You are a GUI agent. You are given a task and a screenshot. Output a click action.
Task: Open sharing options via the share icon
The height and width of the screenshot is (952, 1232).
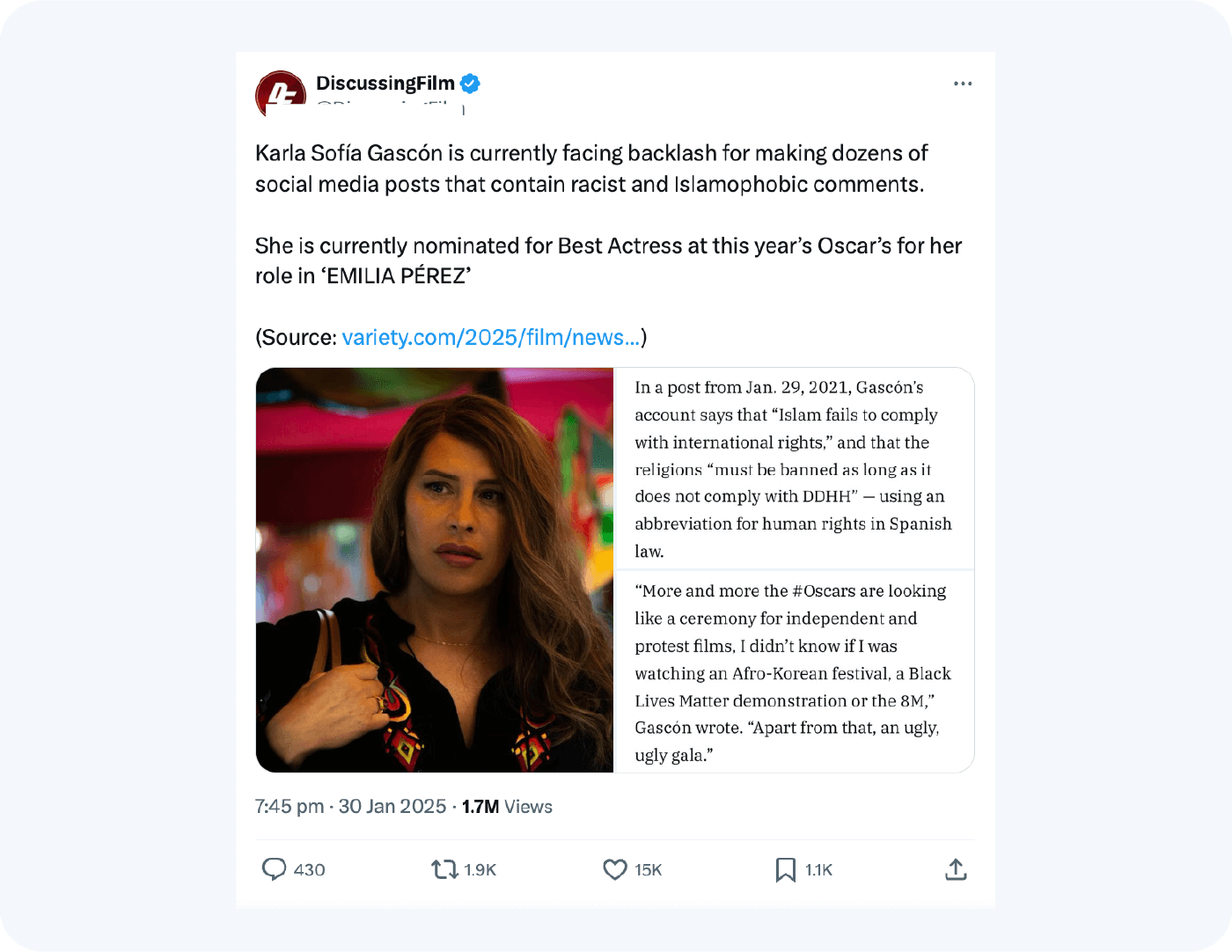pos(956,869)
